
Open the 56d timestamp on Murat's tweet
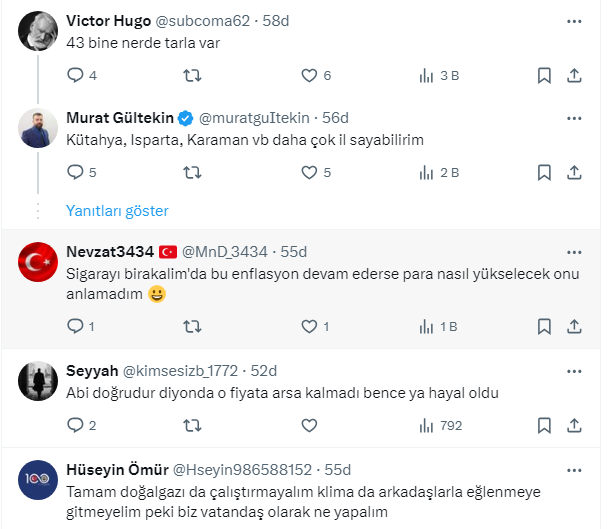(335, 116)
